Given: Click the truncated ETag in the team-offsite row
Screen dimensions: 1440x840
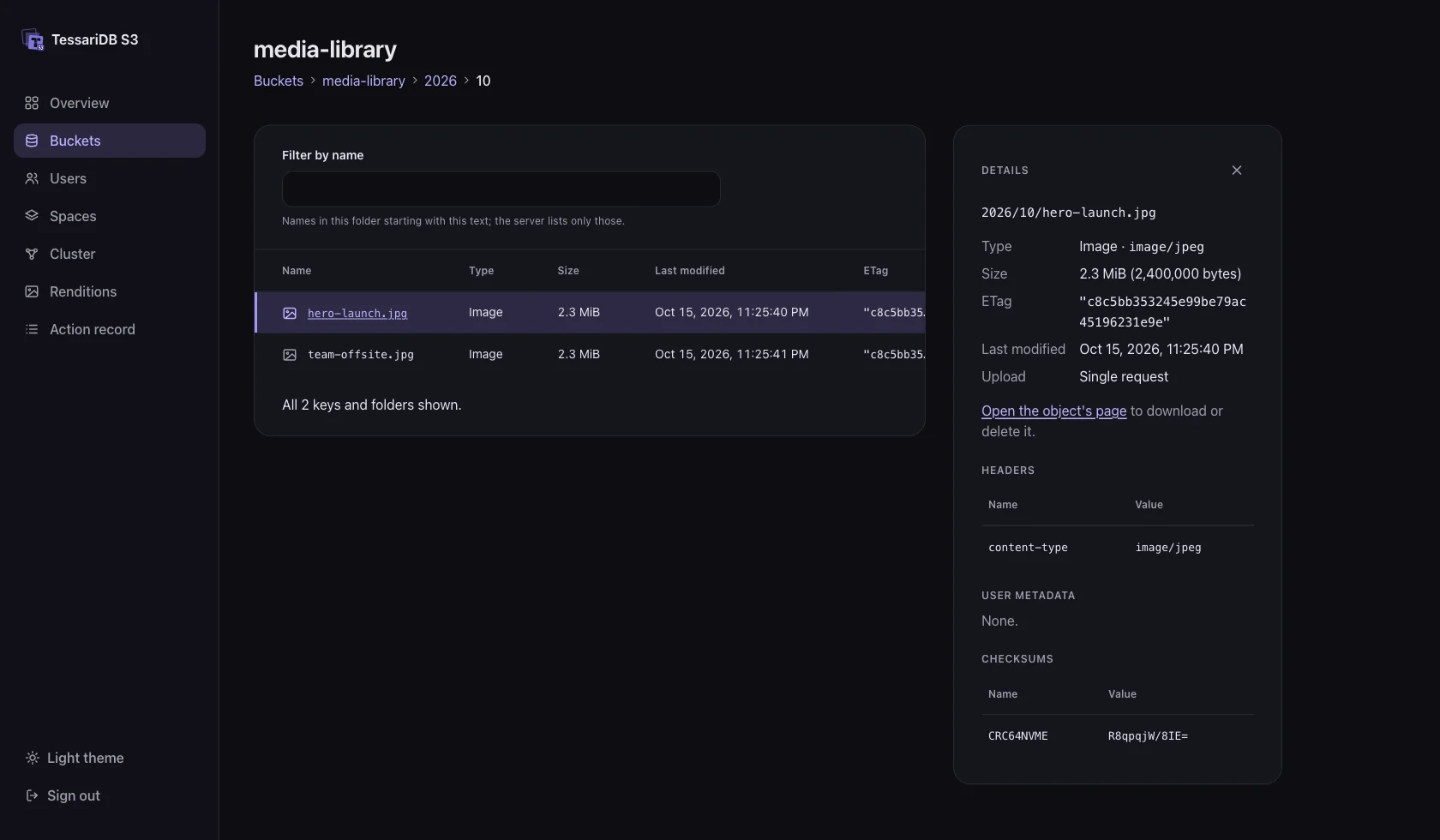Looking at the screenshot, I should (x=894, y=354).
